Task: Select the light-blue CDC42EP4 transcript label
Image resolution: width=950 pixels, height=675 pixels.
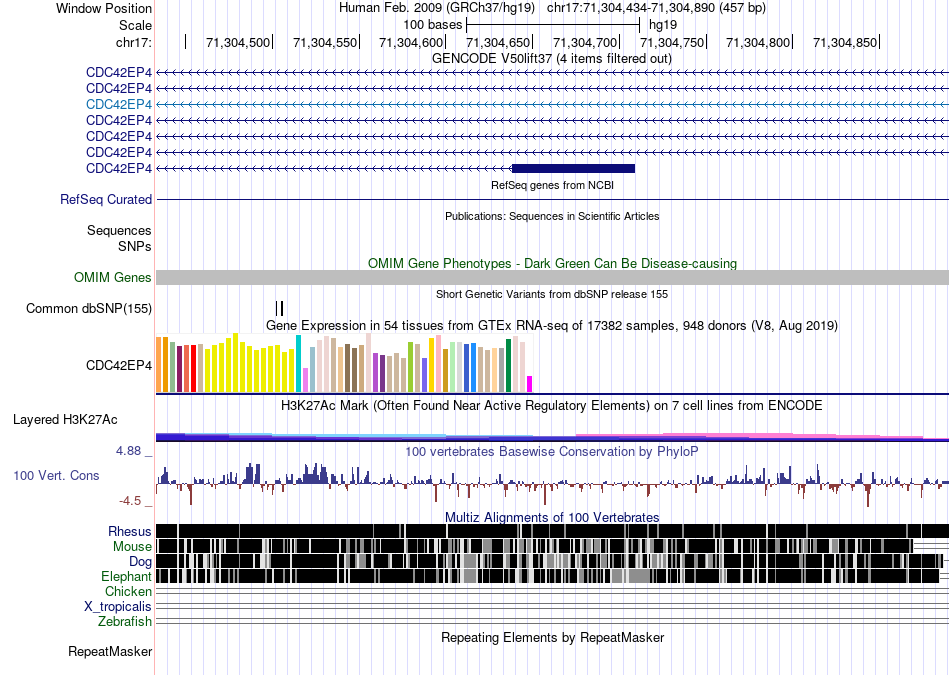Action: (119, 104)
